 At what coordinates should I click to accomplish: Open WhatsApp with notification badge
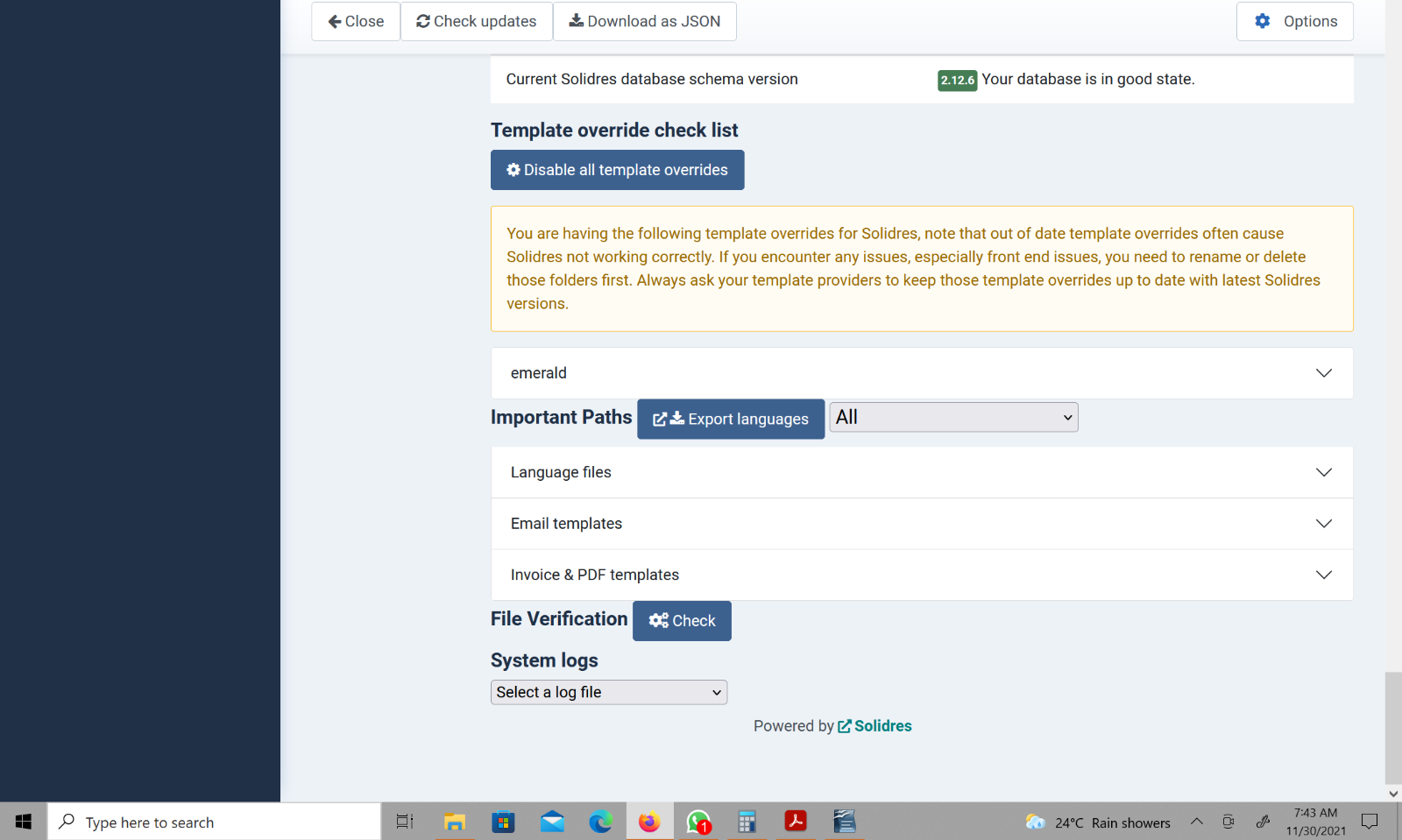click(x=698, y=822)
